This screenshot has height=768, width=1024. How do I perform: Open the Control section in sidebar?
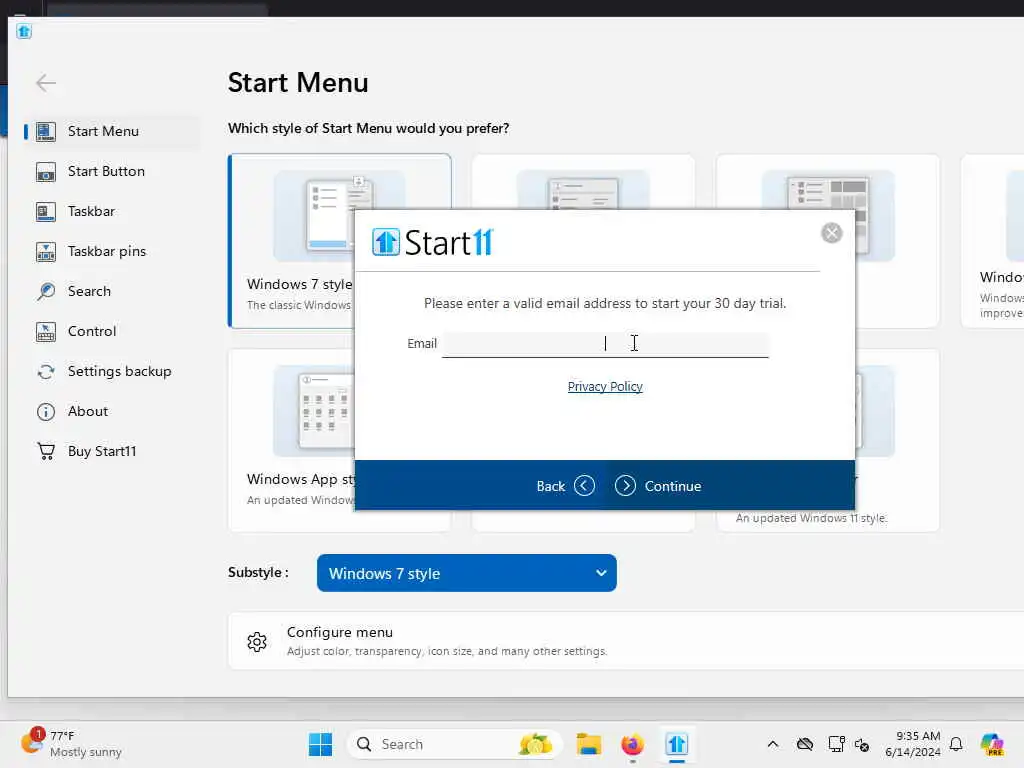coord(111,331)
